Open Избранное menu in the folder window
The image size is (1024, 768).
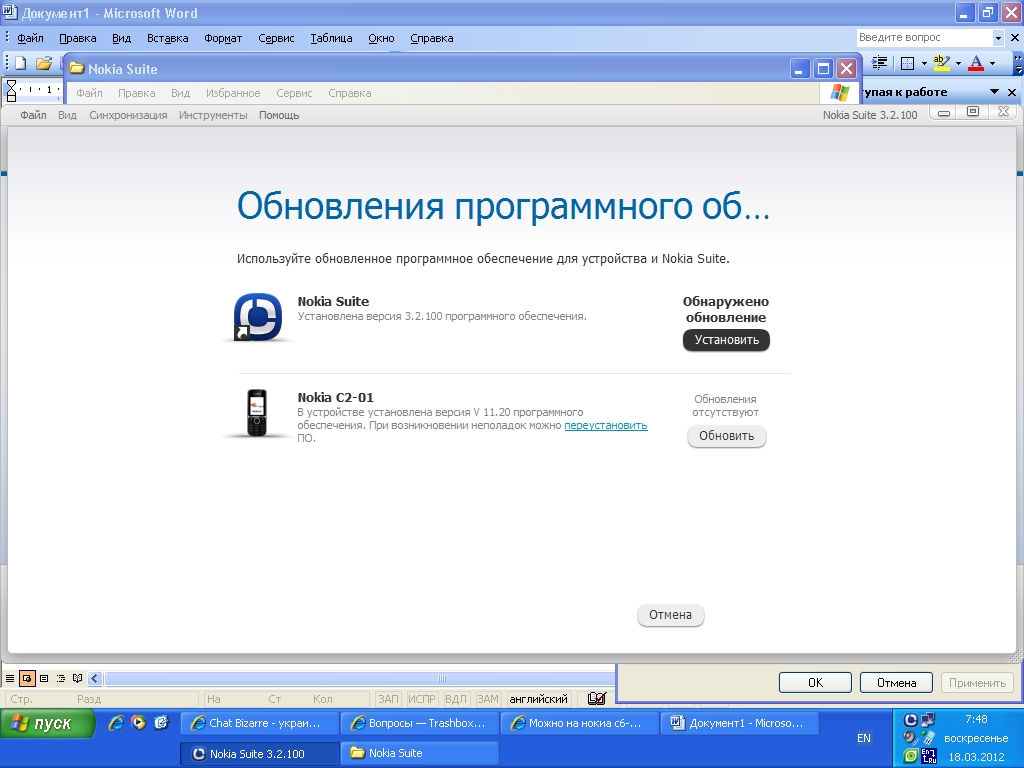233,93
